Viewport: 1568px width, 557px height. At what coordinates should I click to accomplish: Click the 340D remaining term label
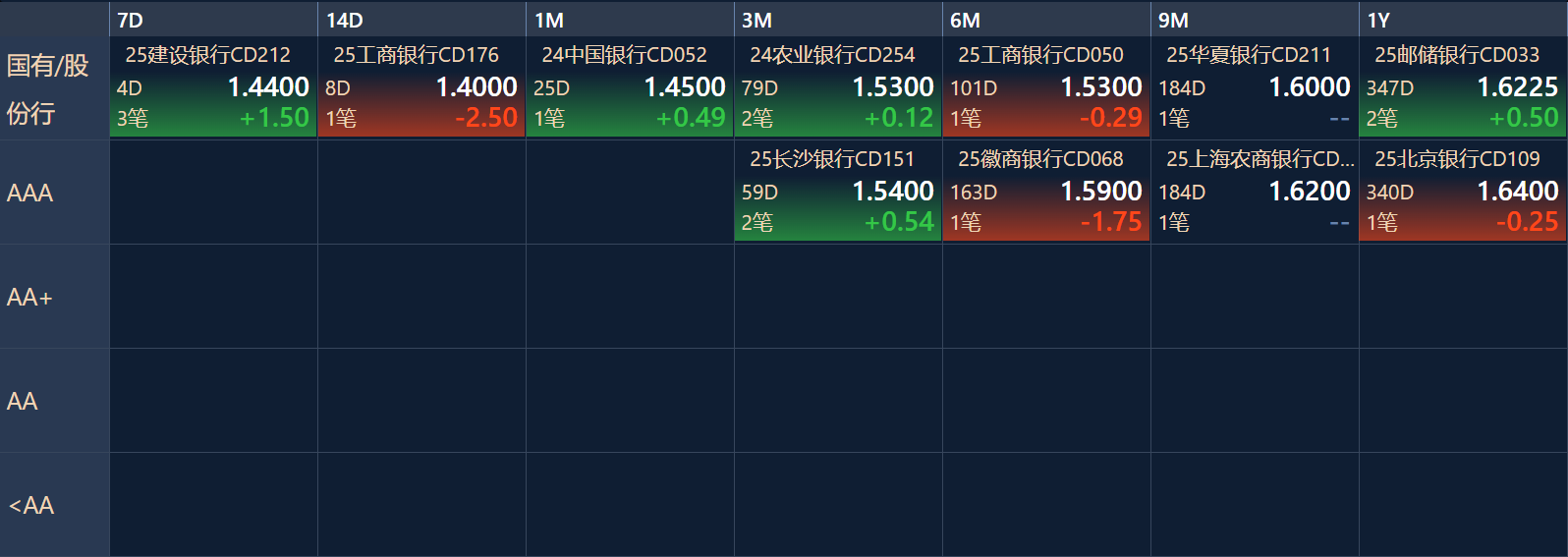[x=1390, y=193]
